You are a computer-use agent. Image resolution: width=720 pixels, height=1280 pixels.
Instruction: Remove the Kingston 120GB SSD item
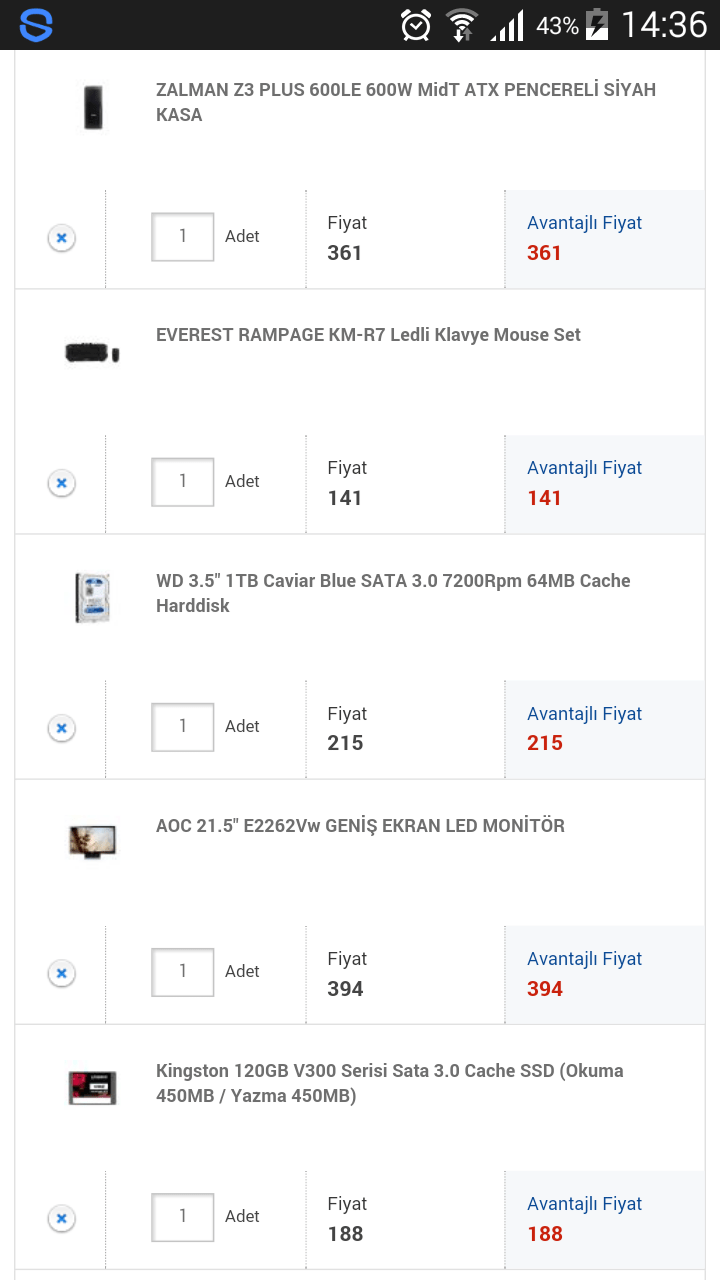[61, 1218]
